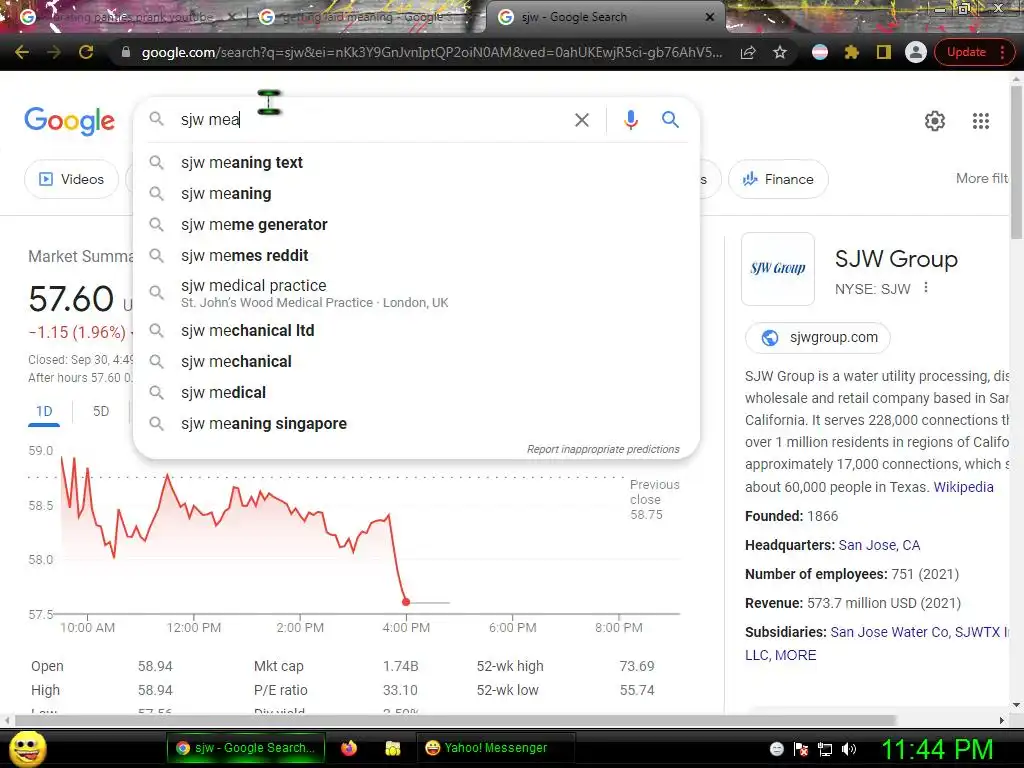1024x768 pixels.
Task: Switch chart to 5D range
Action: 101,411
